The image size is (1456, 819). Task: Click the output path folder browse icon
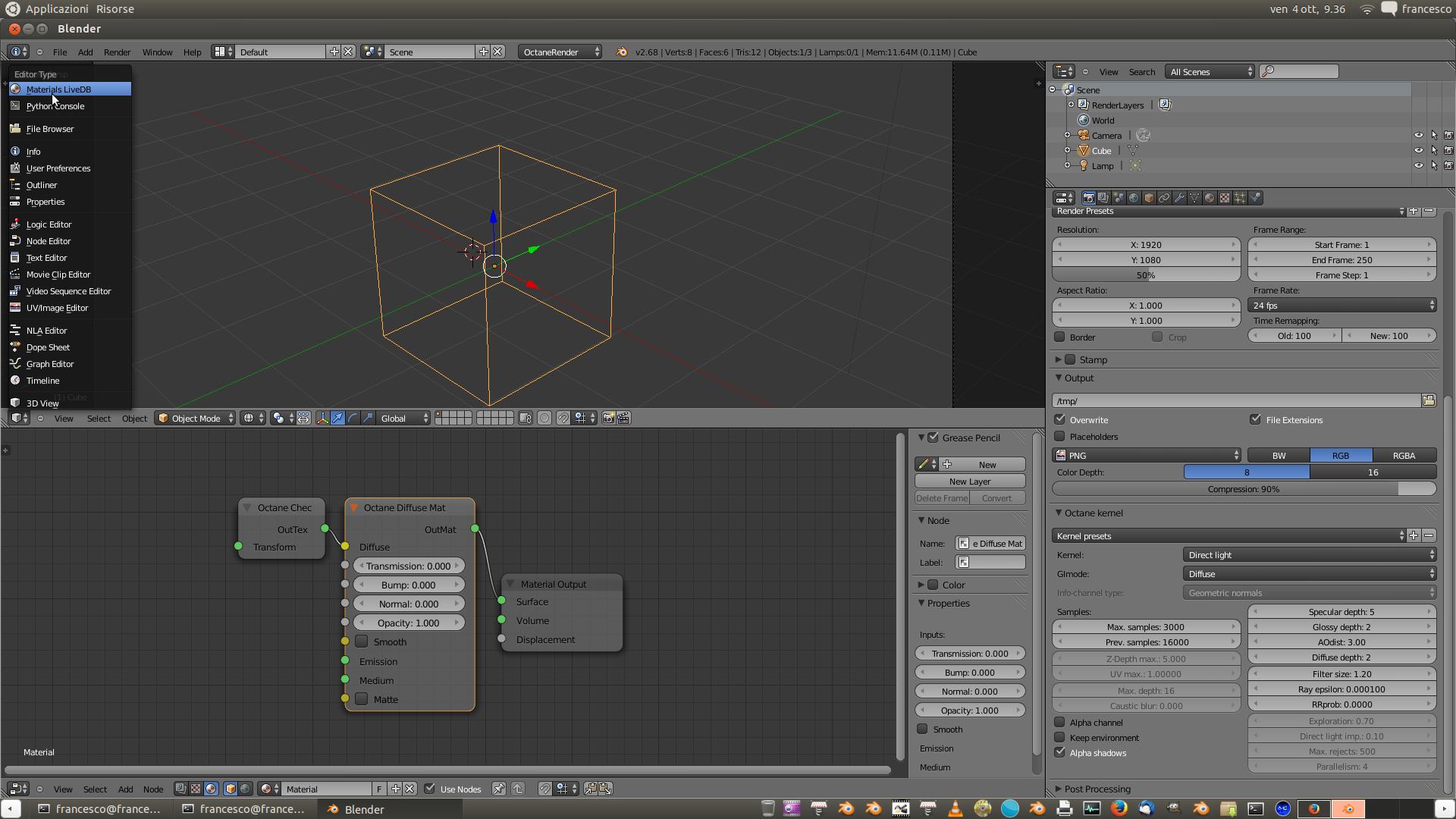(x=1429, y=400)
